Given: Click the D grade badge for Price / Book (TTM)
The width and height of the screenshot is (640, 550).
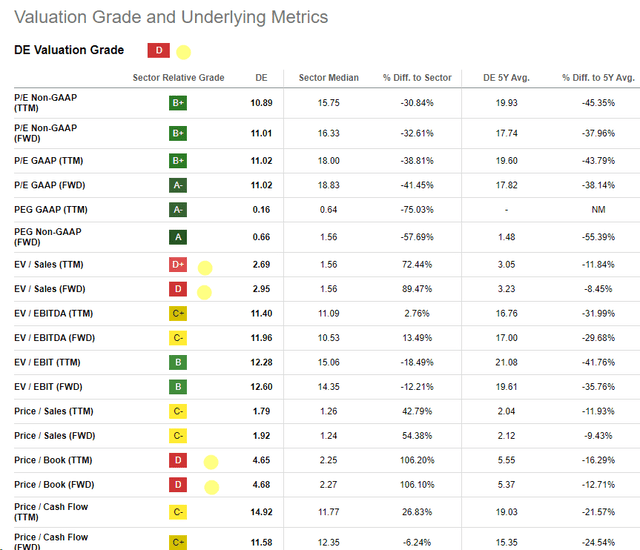Looking at the screenshot, I should (178, 460).
